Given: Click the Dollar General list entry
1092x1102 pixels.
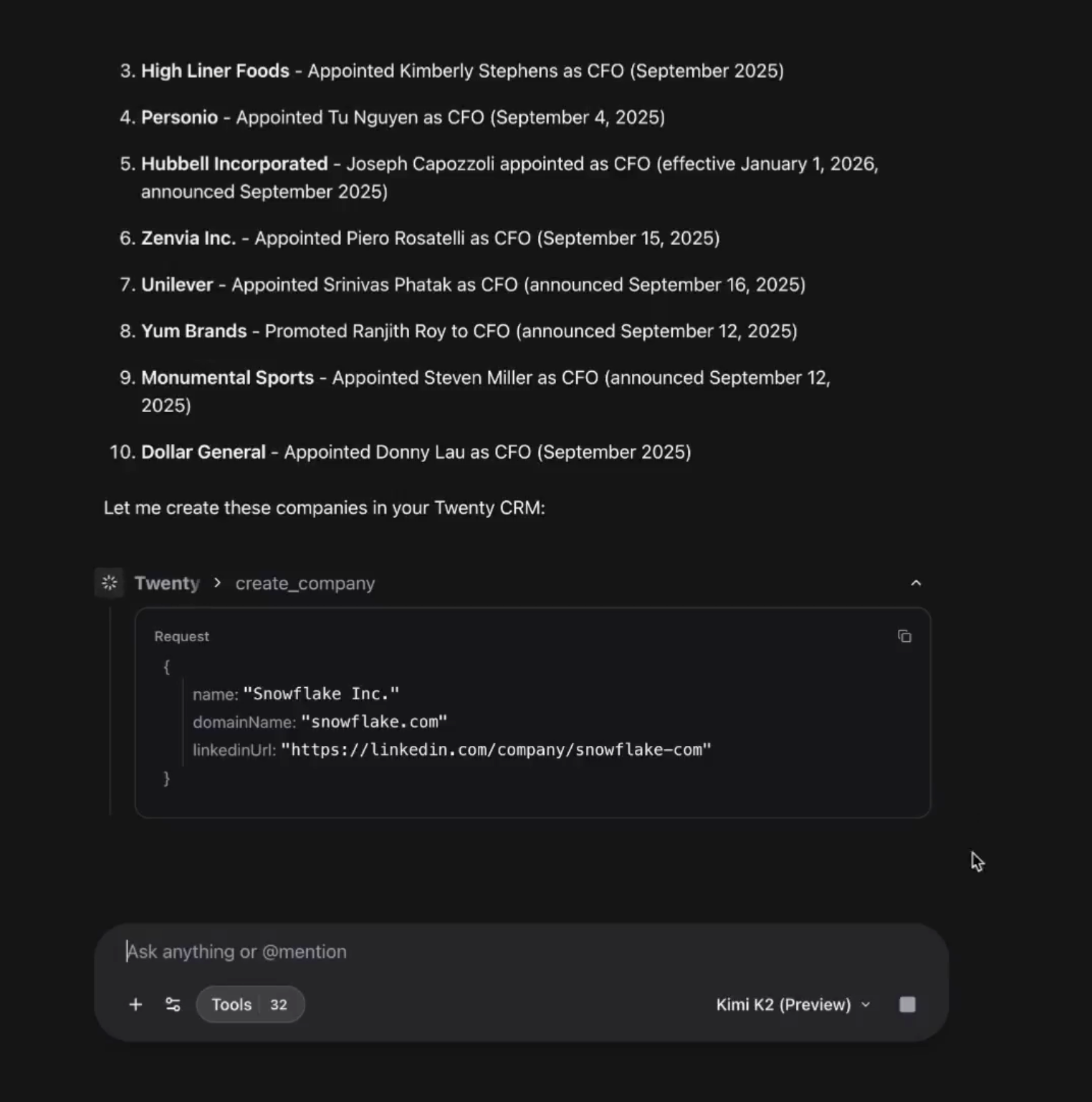Looking at the screenshot, I should pyautogui.click(x=416, y=452).
